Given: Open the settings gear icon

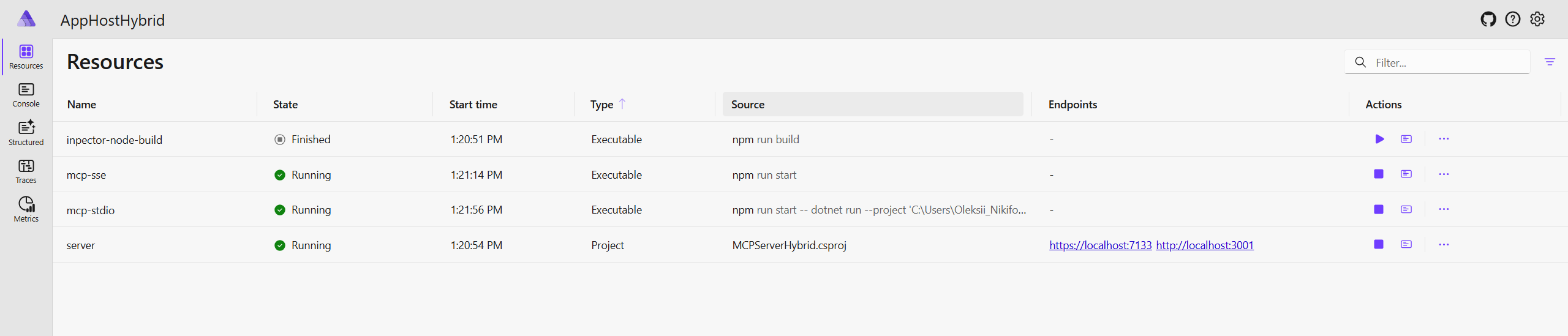Looking at the screenshot, I should point(1537,20).
